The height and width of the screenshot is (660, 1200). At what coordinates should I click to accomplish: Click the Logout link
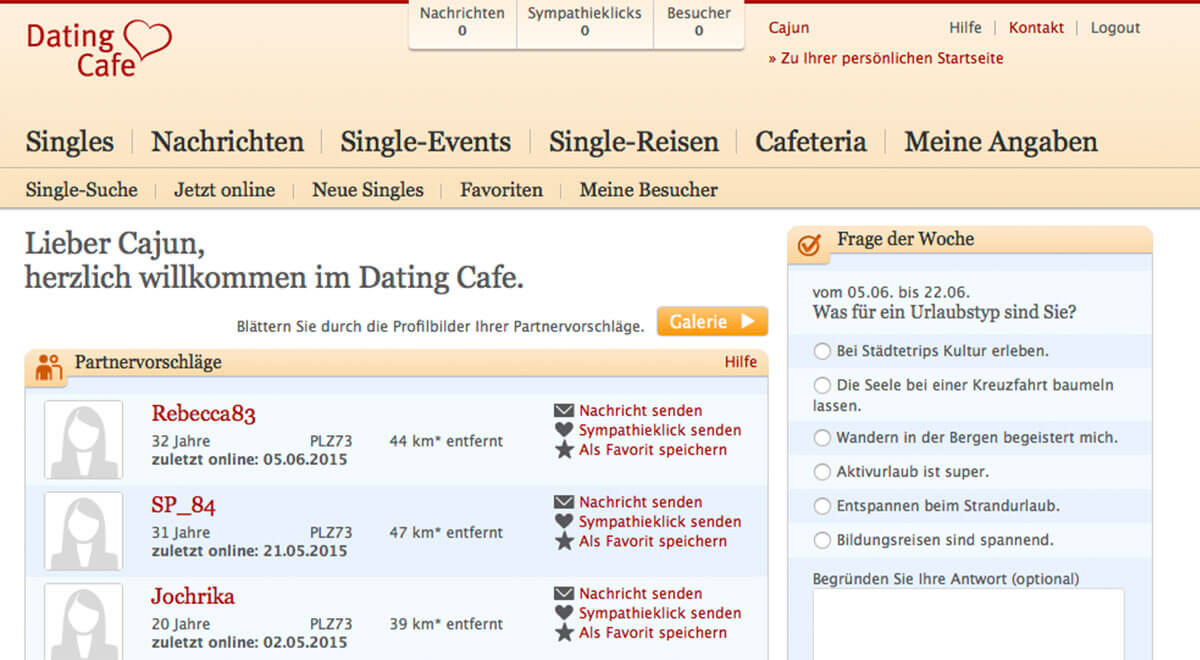point(1115,28)
